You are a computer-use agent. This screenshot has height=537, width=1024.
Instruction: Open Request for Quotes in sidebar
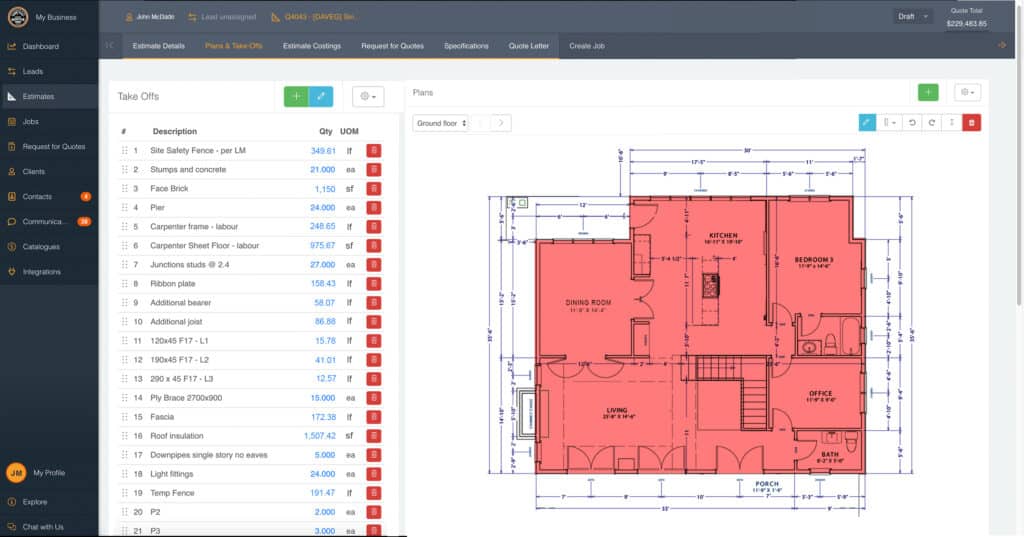point(54,146)
